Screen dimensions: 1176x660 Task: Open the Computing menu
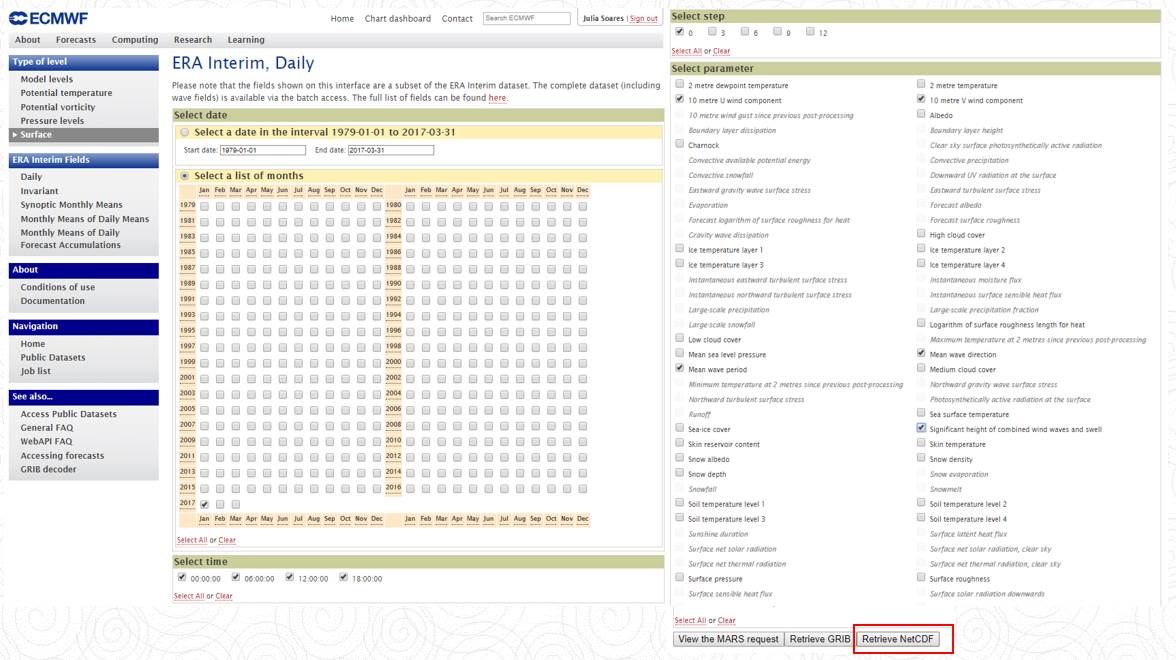pyautogui.click(x=135, y=40)
